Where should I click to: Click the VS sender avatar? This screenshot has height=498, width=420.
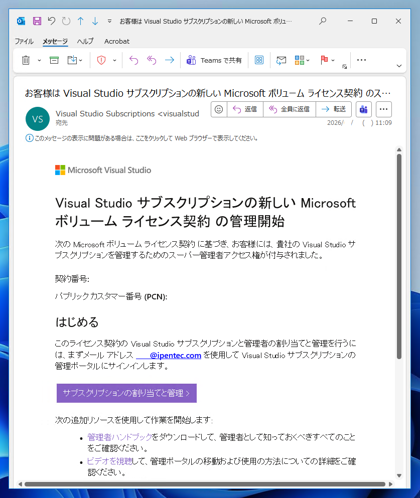tap(37, 119)
